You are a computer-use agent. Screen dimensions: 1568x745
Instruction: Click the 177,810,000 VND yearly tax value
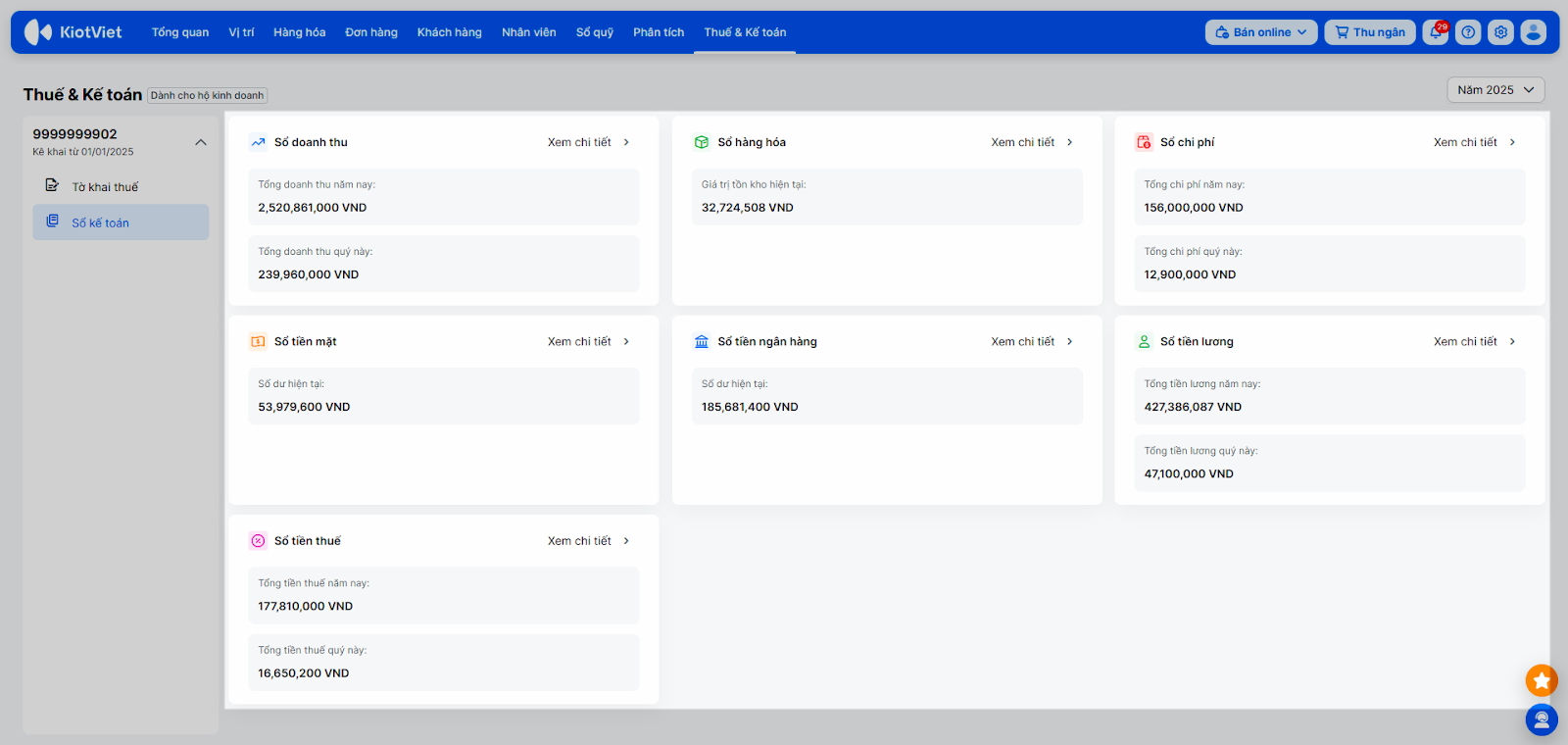coord(306,606)
